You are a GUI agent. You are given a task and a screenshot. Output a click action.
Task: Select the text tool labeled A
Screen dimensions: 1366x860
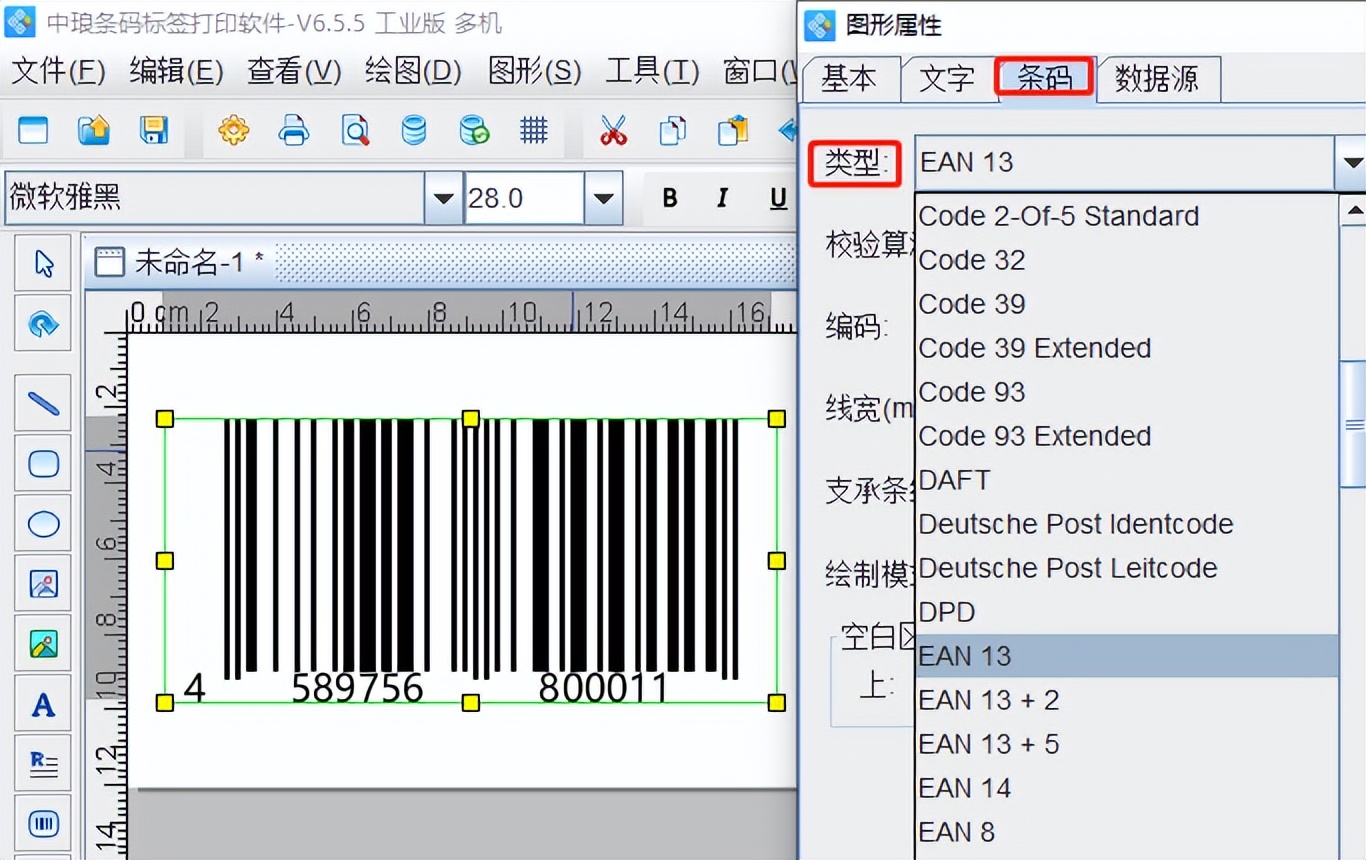click(x=43, y=703)
